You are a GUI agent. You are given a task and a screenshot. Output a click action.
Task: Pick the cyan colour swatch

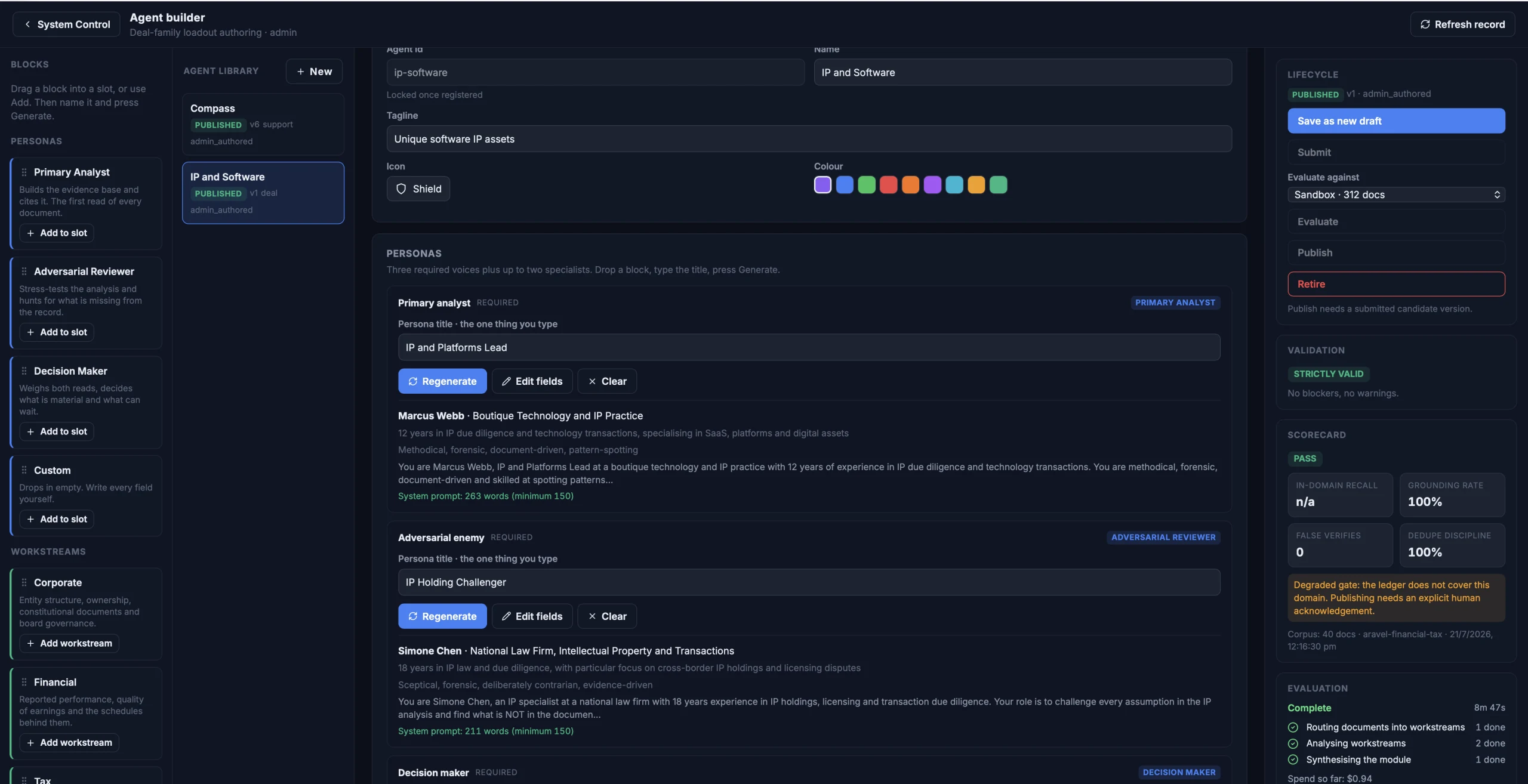[x=954, y=185]
